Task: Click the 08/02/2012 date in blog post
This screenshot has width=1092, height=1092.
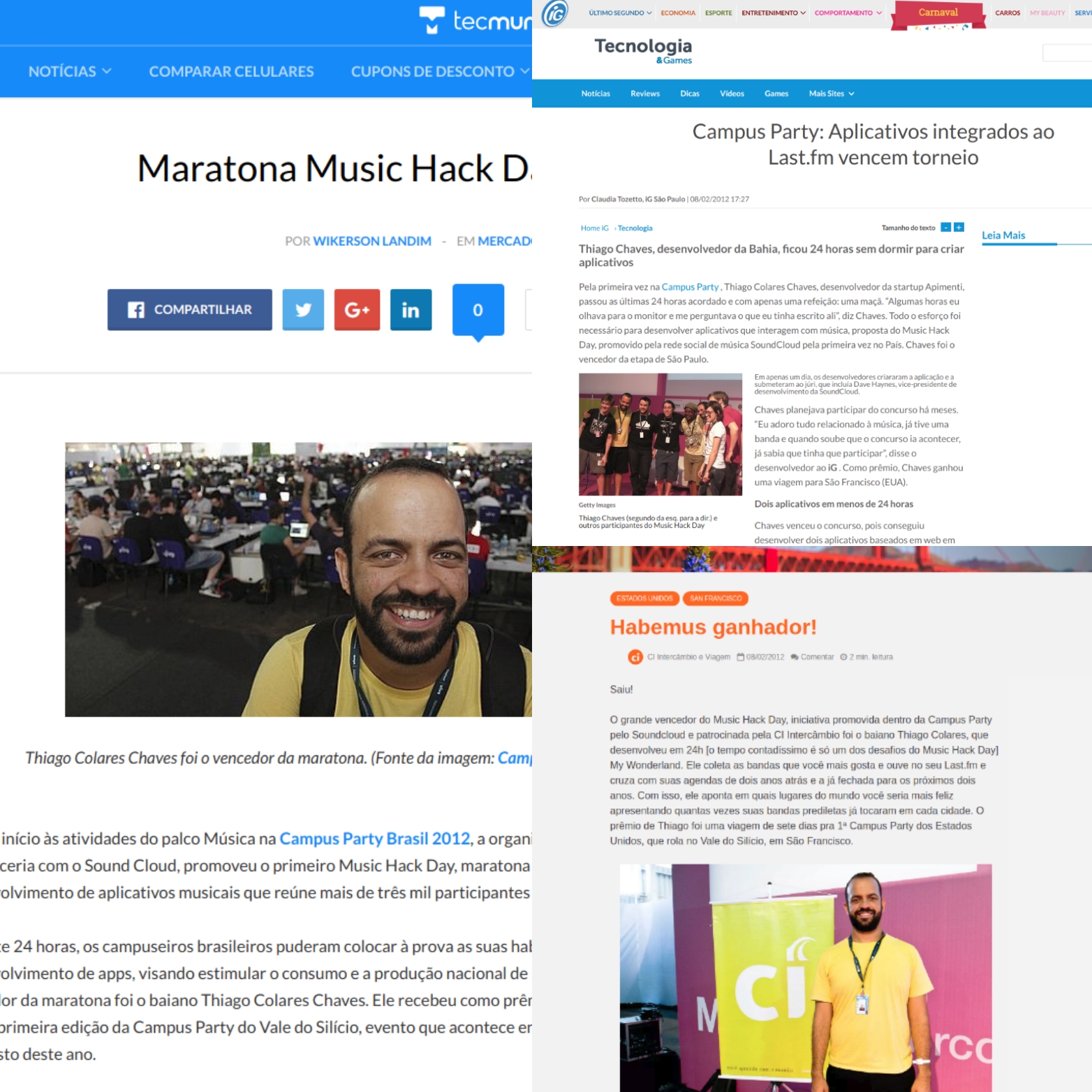Action: click(x=765, y=657)
